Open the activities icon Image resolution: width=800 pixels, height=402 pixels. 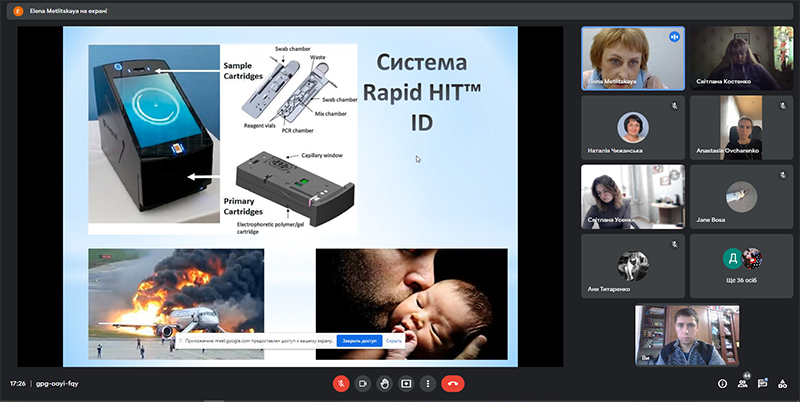click(x=783, y=384)
